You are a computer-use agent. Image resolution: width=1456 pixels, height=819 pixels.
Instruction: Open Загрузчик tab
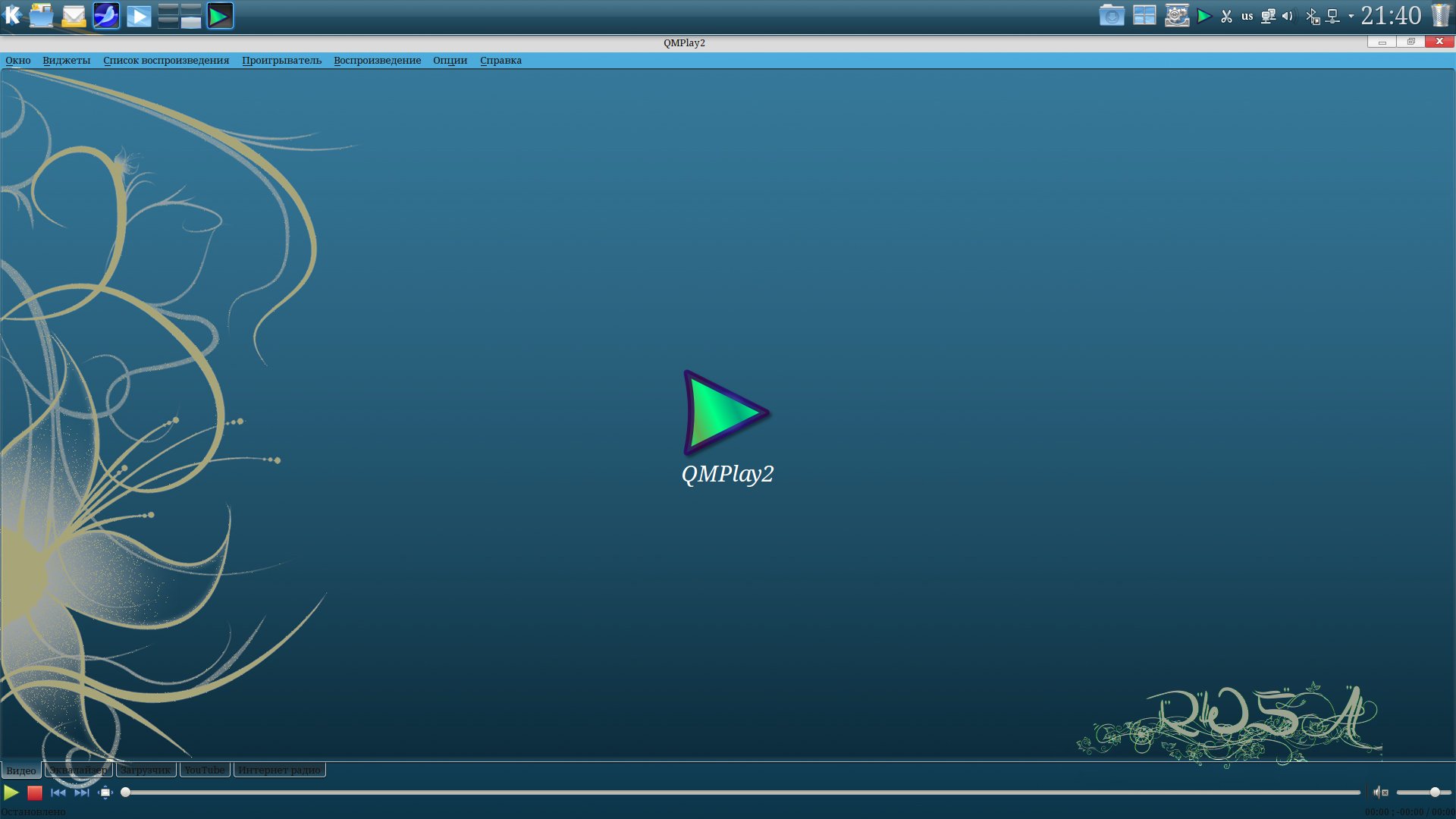click(146, 770)
